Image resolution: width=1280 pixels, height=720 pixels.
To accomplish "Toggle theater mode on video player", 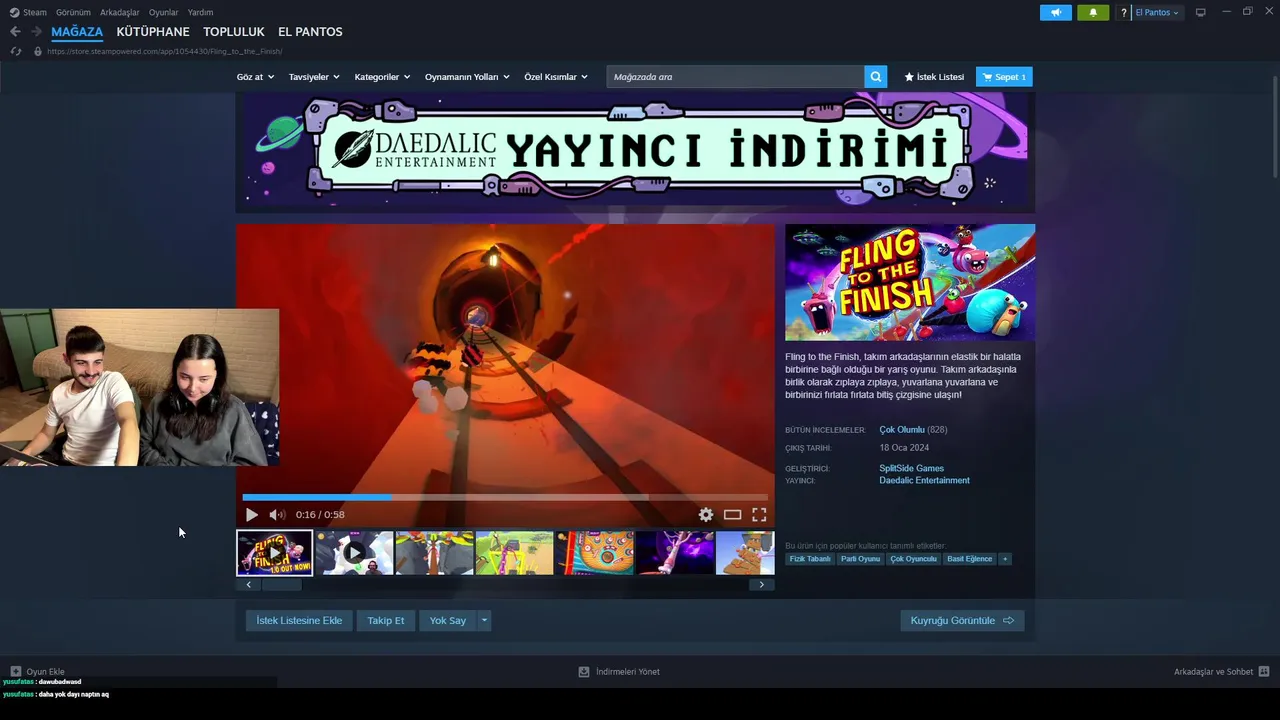I will pos(733,515).
